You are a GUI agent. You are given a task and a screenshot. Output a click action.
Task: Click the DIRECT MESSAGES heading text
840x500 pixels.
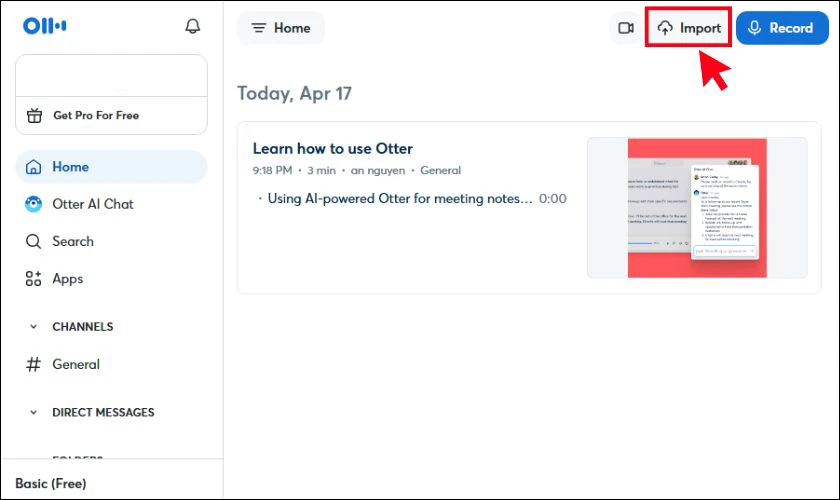point(103,412)
